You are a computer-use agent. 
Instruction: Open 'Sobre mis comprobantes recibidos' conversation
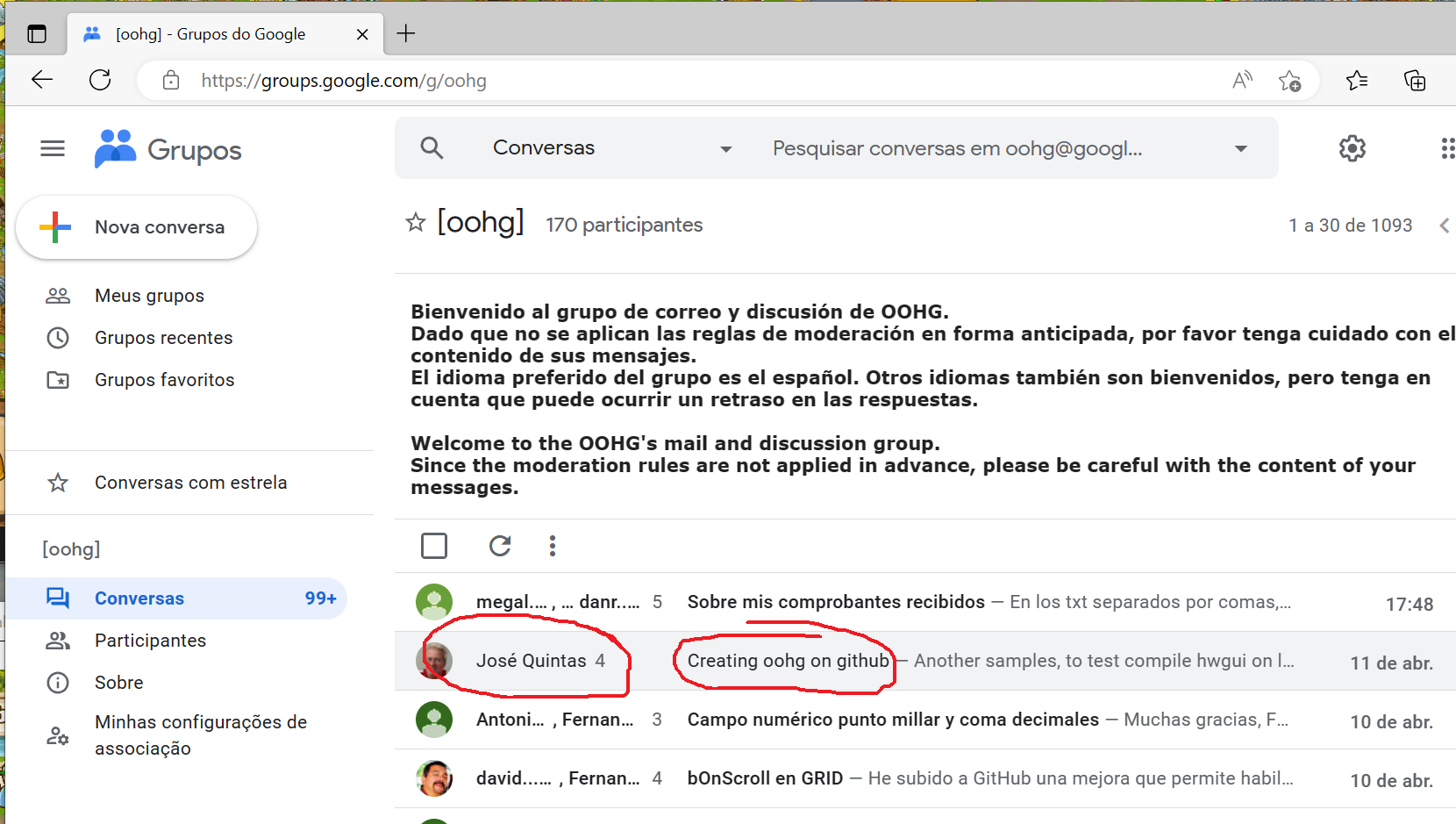point(836,602)
